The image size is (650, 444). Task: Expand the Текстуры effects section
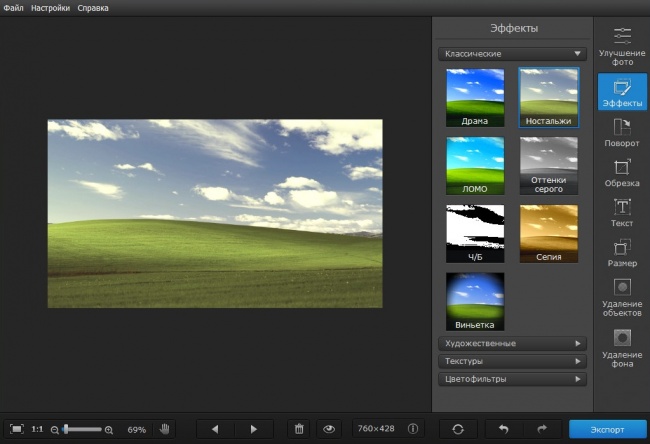tap(512, 361)
